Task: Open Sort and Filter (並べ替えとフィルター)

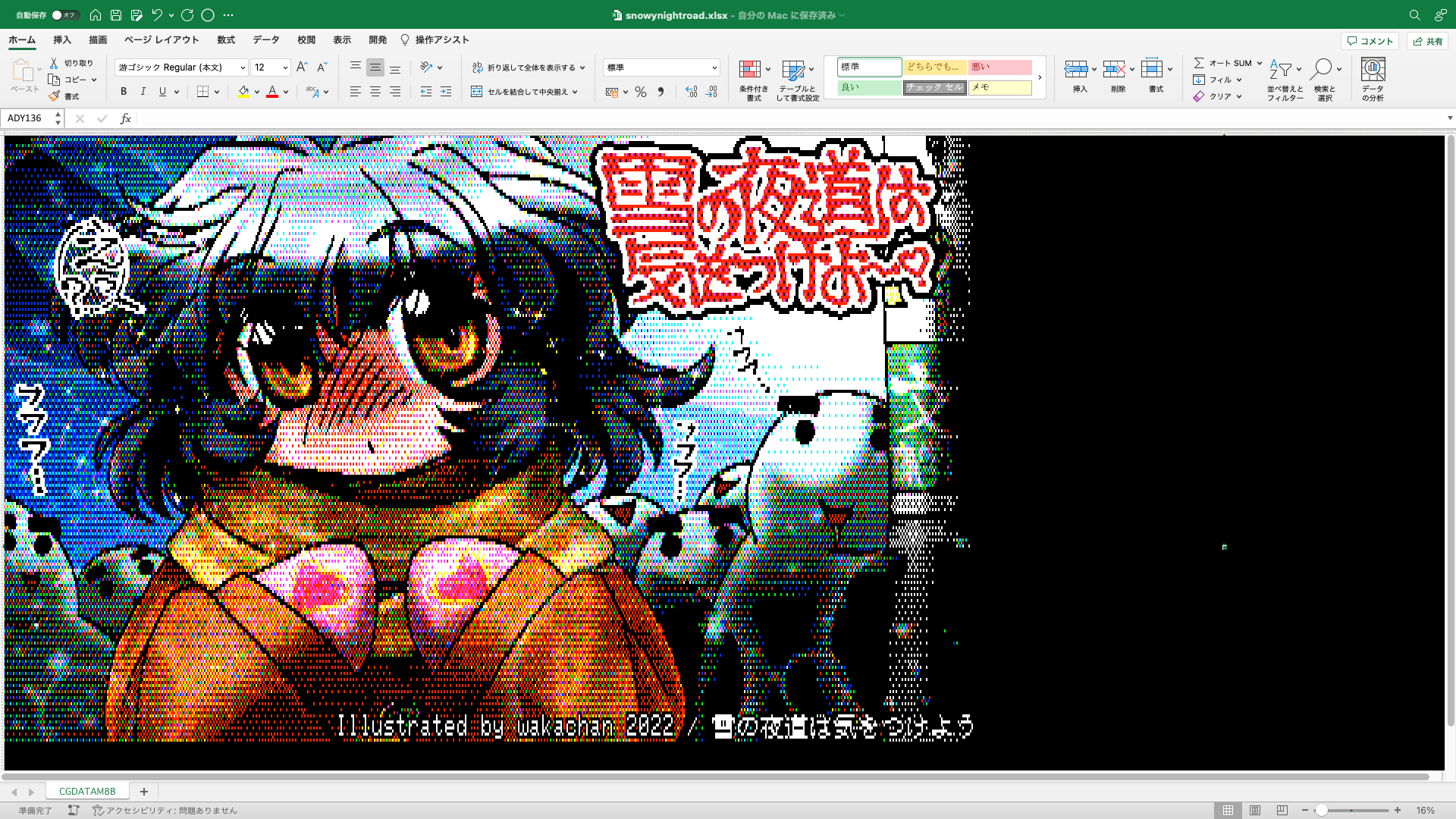Action: tap(1285, 80)
